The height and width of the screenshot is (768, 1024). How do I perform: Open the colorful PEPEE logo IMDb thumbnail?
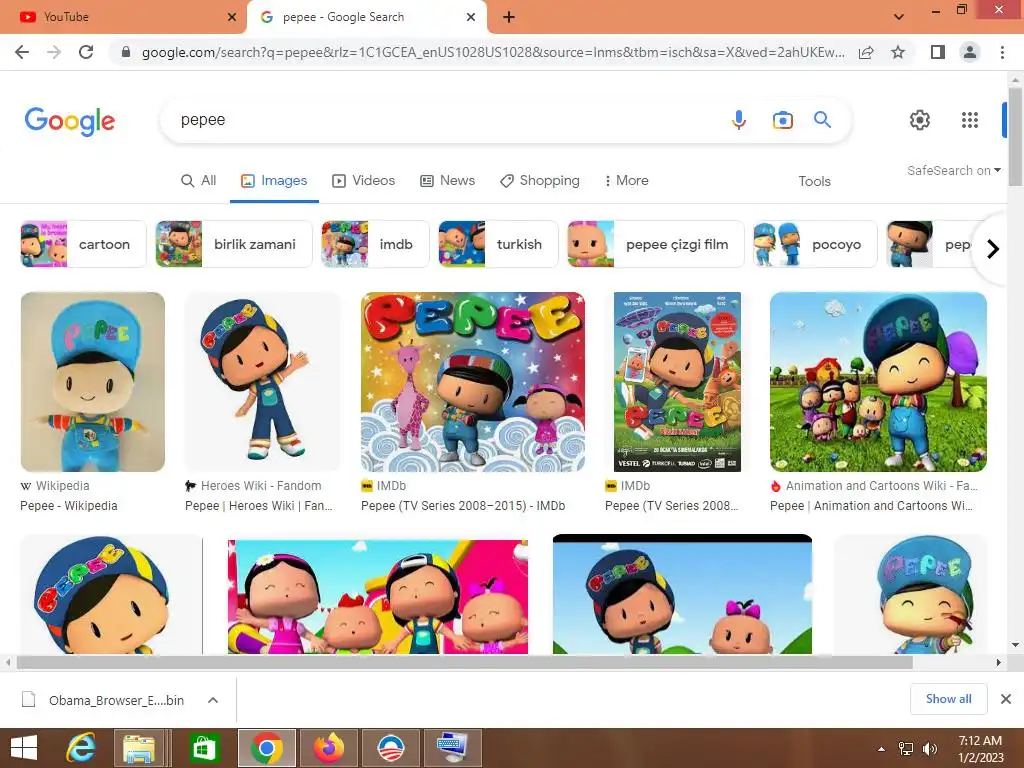473,382
